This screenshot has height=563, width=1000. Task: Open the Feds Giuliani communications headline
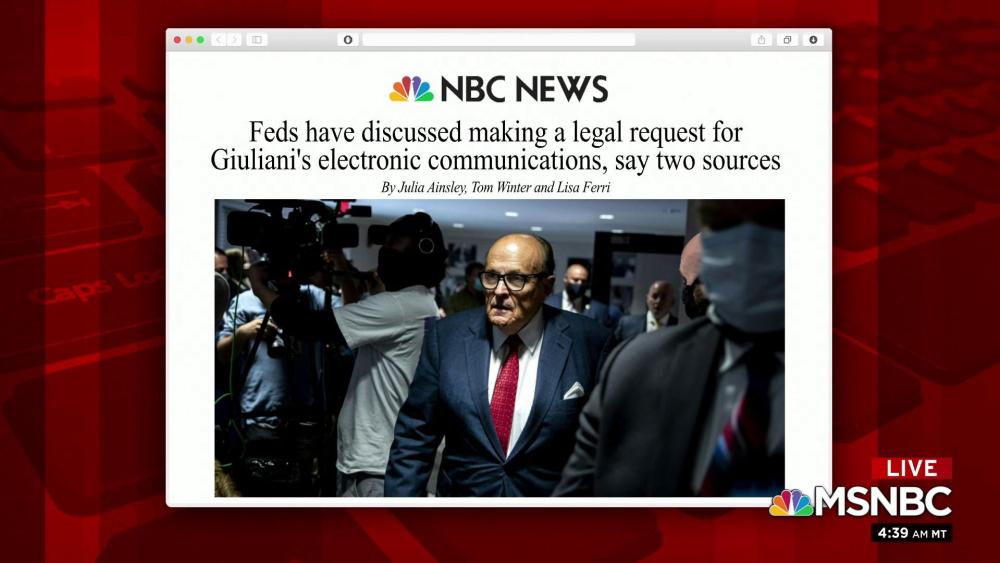496,146
